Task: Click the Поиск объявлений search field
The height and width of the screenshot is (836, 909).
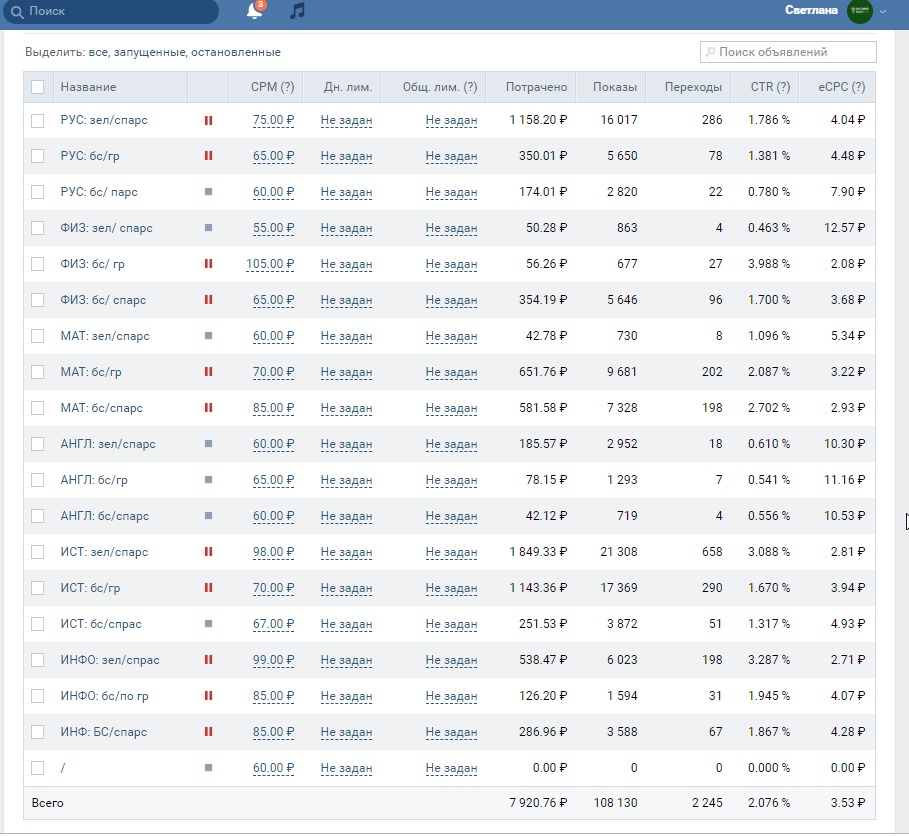Action: click(x=788, y=52)
